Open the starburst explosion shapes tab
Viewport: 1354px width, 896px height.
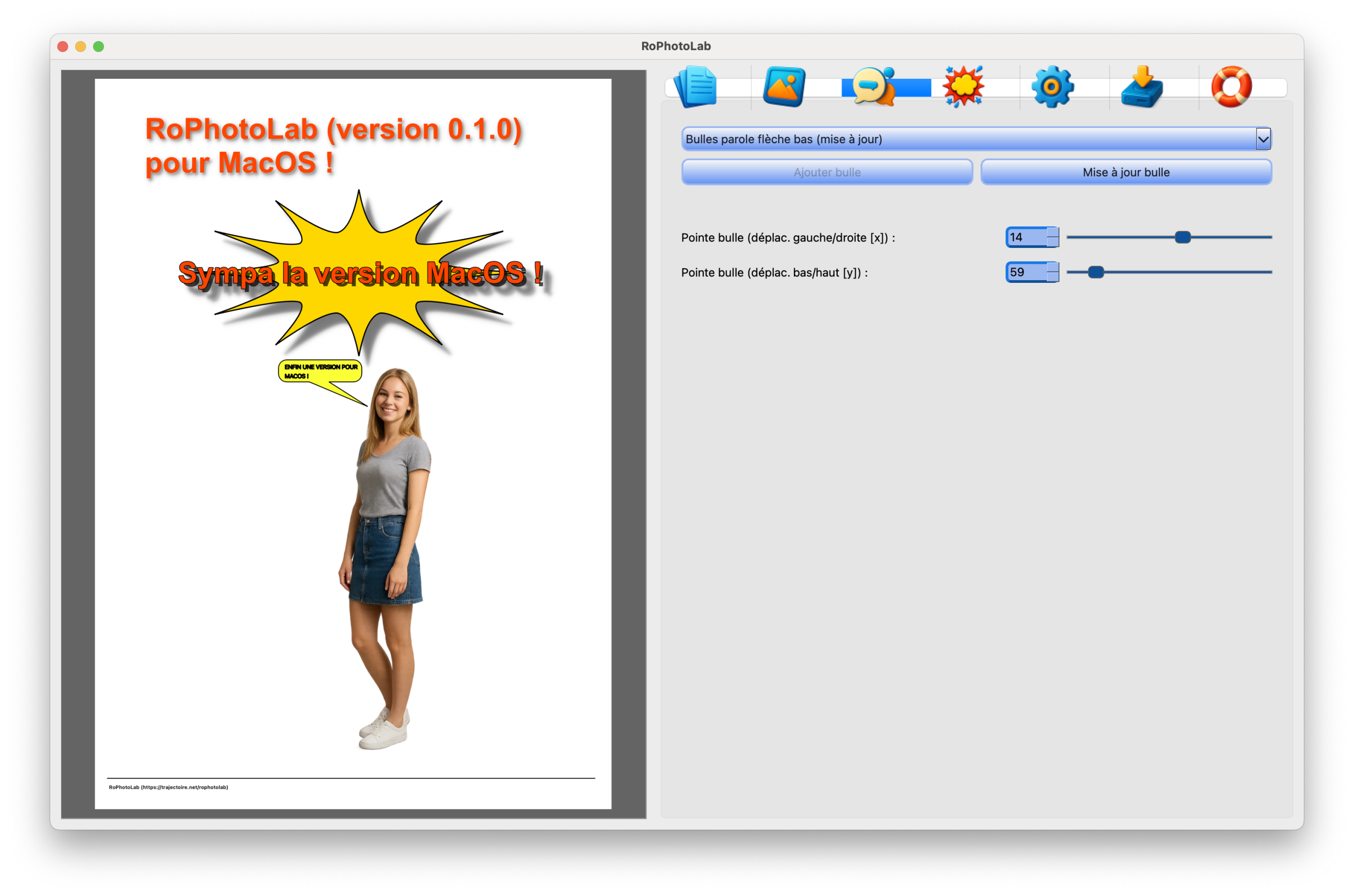(x=964, y=87)
